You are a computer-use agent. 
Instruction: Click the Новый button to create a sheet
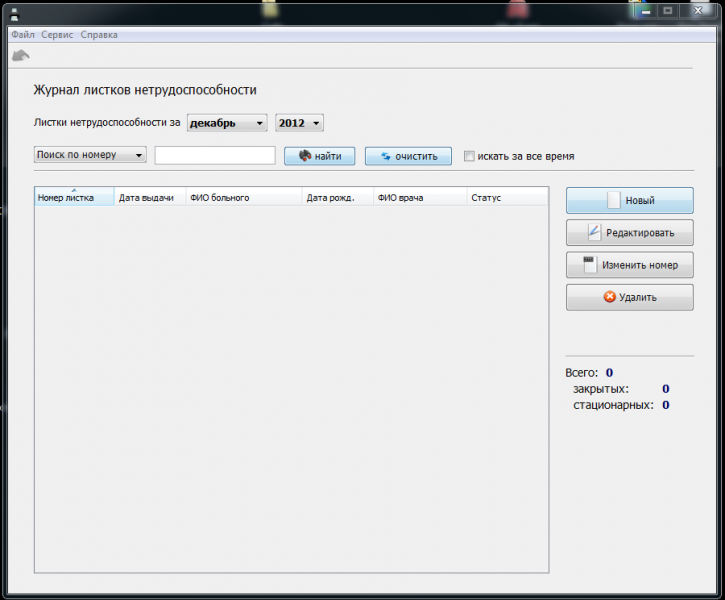click(630, 201)
